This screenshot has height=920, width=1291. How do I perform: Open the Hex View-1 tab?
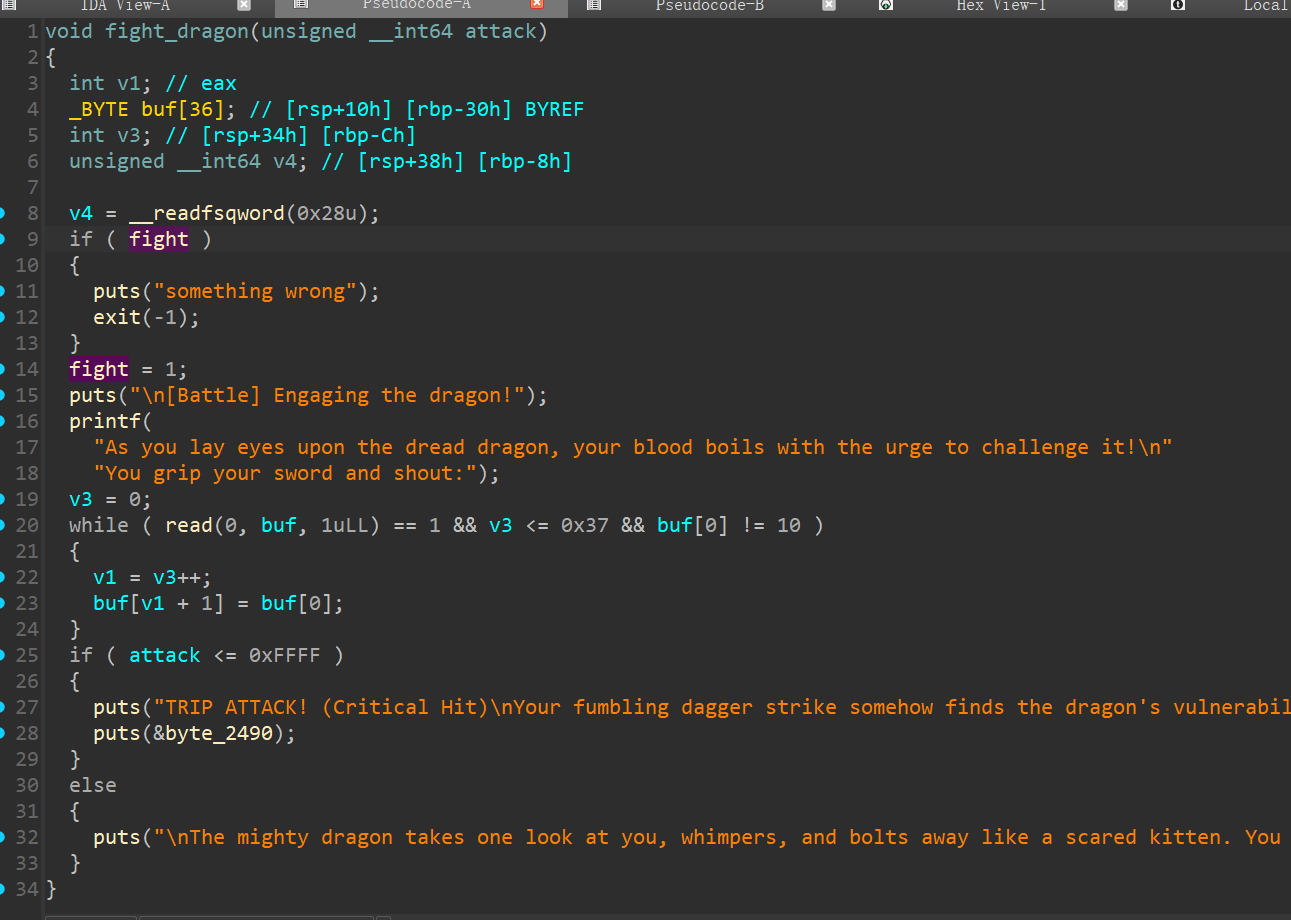(1001, 5)
